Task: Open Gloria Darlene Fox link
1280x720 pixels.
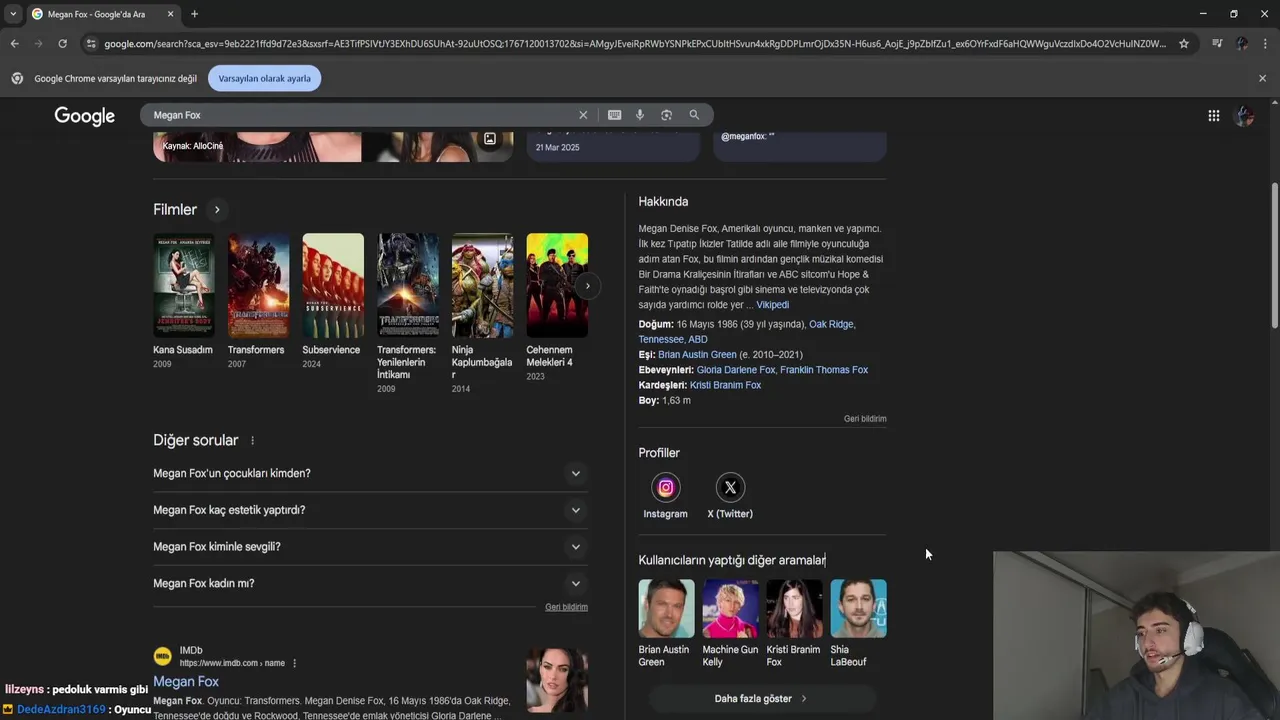Action: pos(736,370)
